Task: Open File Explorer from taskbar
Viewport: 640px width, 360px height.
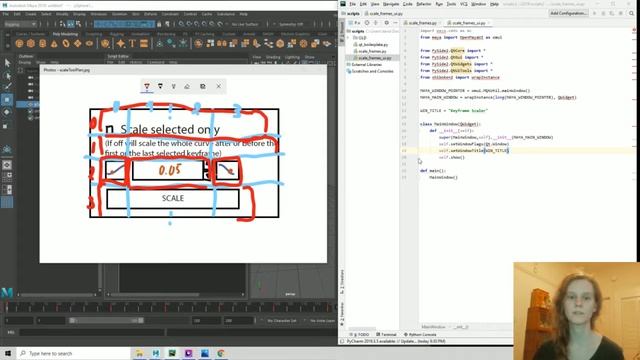Action: point(139,353)
